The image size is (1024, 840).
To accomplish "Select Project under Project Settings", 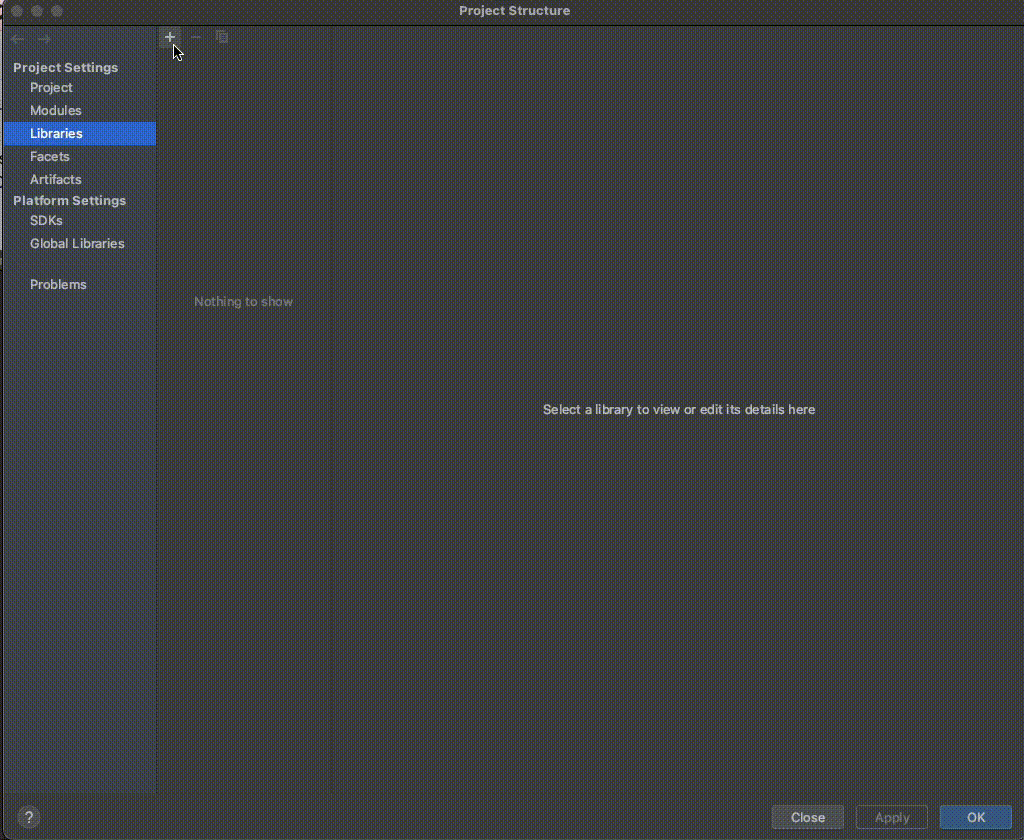I will 51,88.
